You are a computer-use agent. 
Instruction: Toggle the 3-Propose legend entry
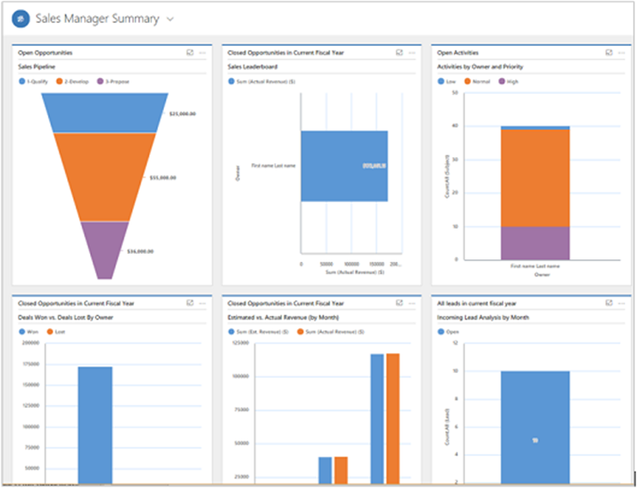[x=113, y=81]
